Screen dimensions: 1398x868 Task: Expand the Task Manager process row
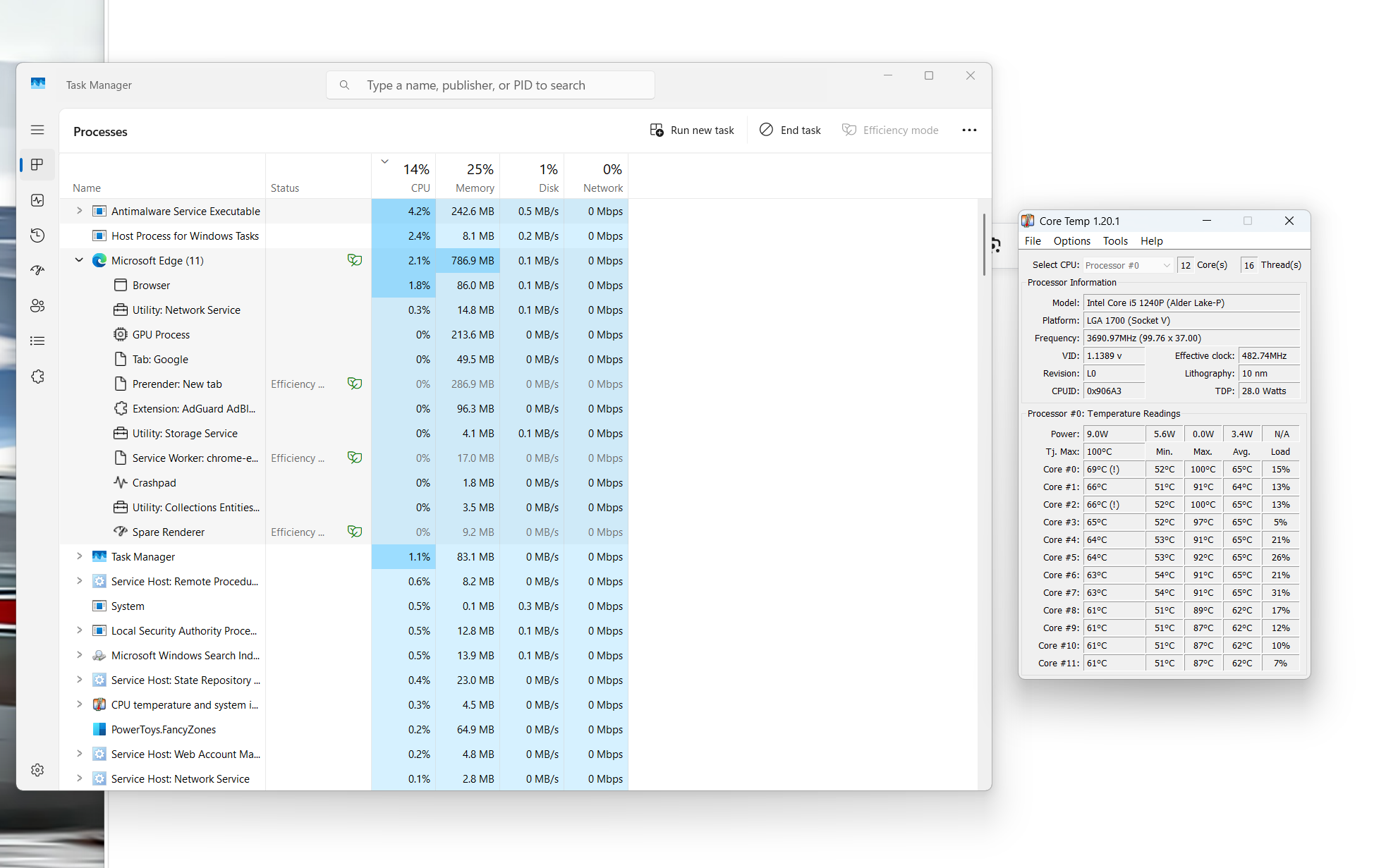coord(79,556)
